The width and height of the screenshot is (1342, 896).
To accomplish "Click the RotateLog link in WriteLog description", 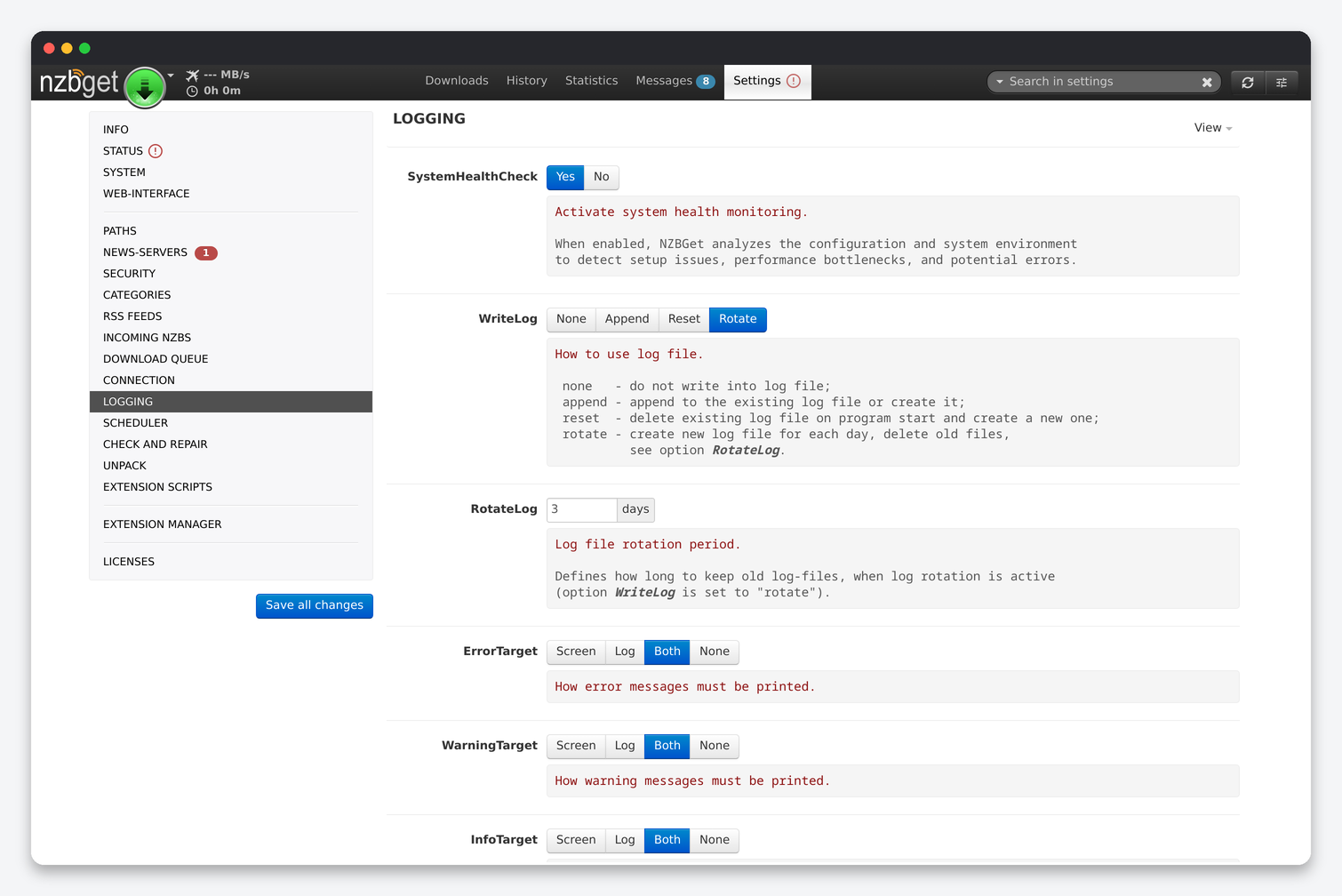I will [x=746, y=451].
